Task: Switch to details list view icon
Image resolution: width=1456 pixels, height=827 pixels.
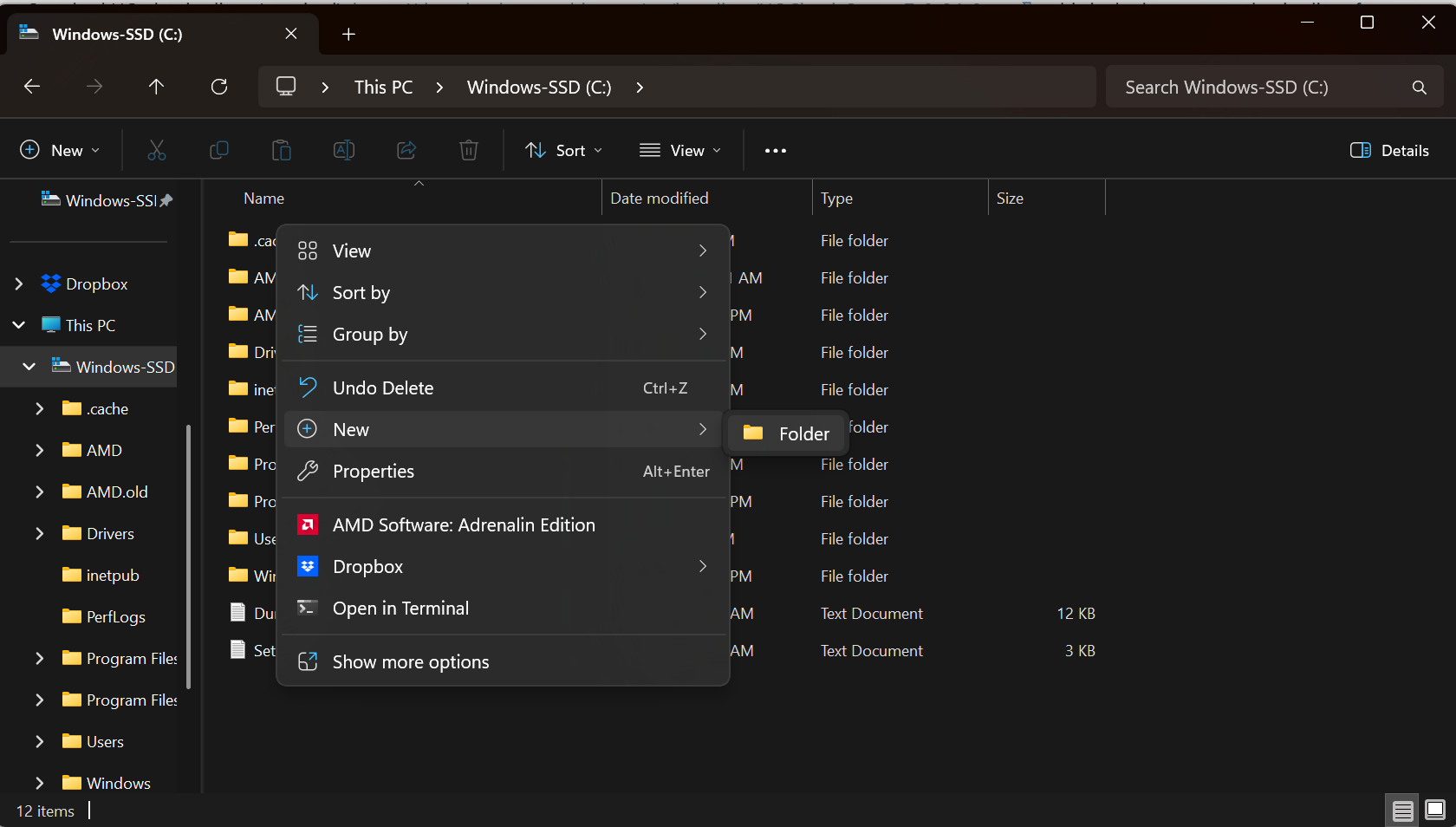Action: (1402, 810)
